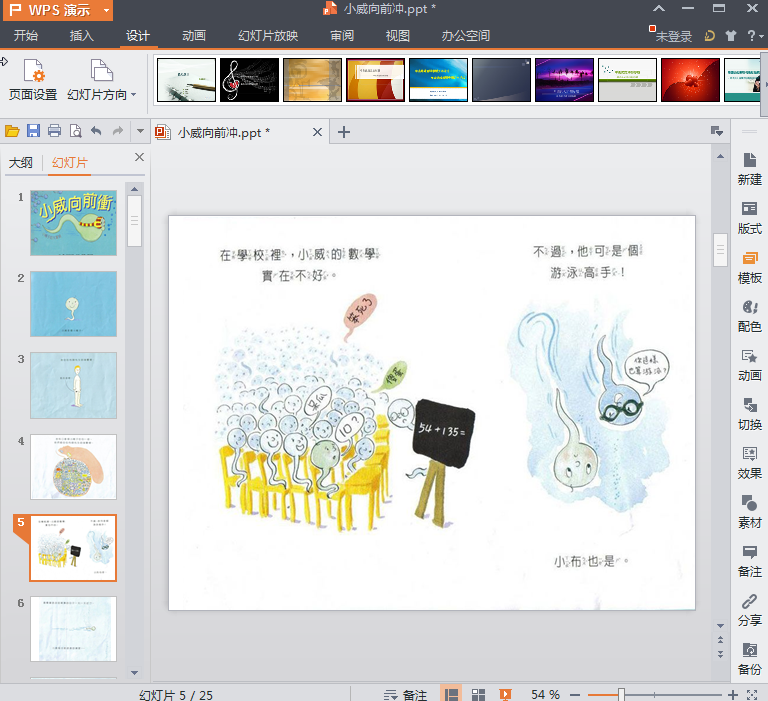Click the save floppy disk icon
The height and width of the screenshot is (701, 768).
click(x=33, y=131)
